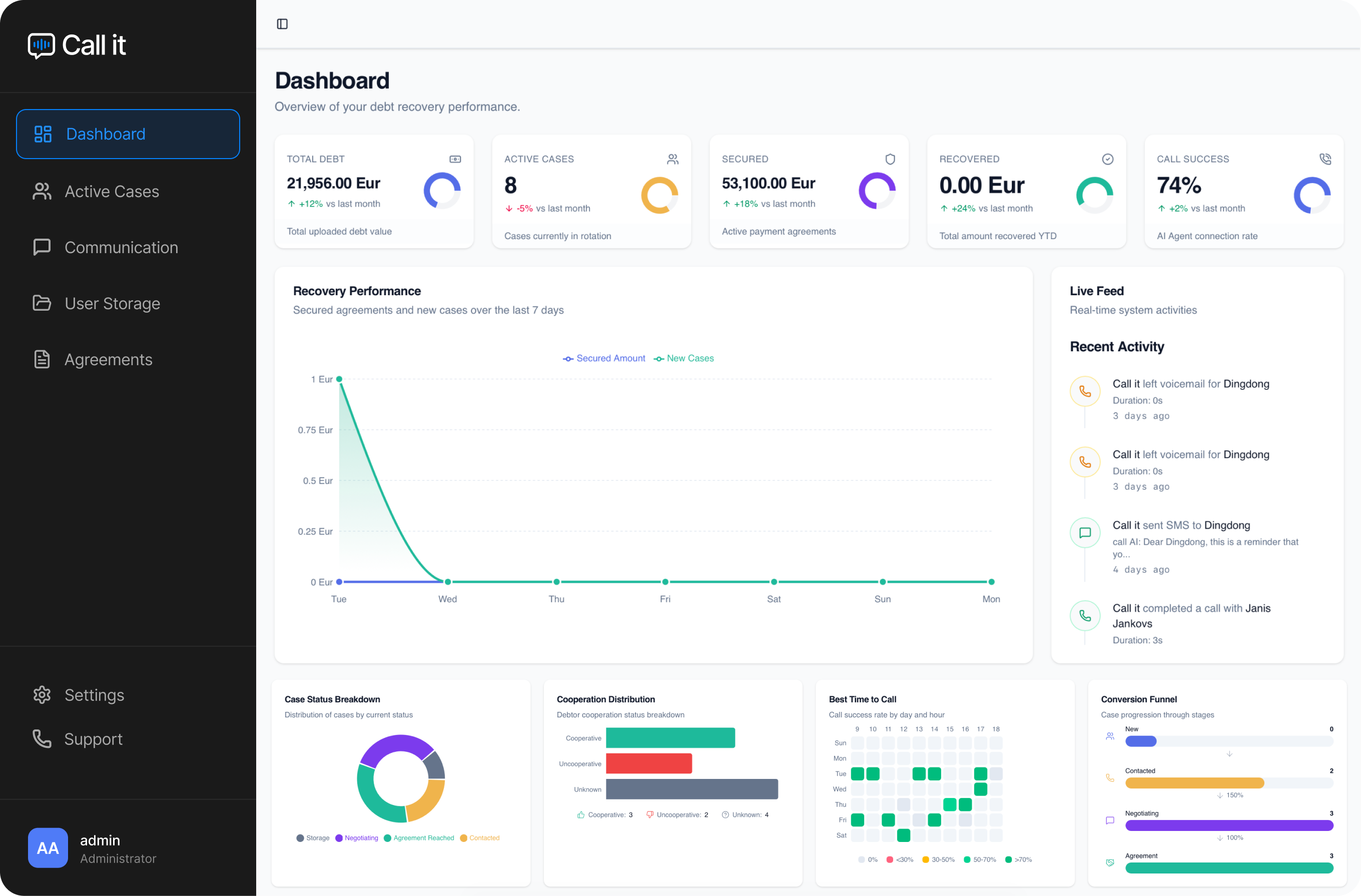Toggle Secured Amount series in chart legend
Screen dimensions: 1361x896
tap(604, 359)
